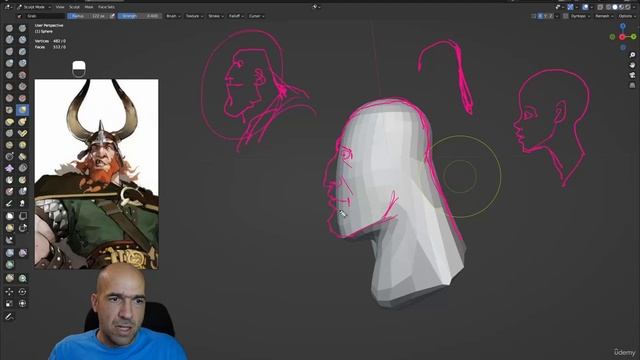Select the Move transform tool
Screen dimensions: 640x360
(9, 291)
